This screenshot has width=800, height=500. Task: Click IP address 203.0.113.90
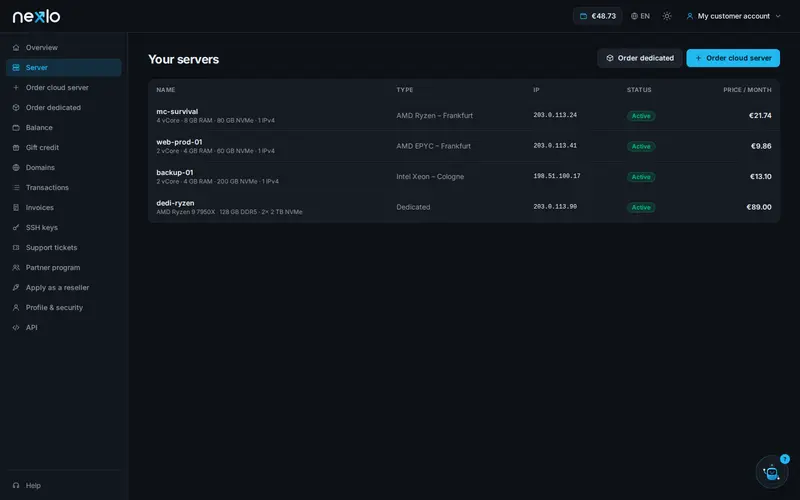(x=555, y=207)
